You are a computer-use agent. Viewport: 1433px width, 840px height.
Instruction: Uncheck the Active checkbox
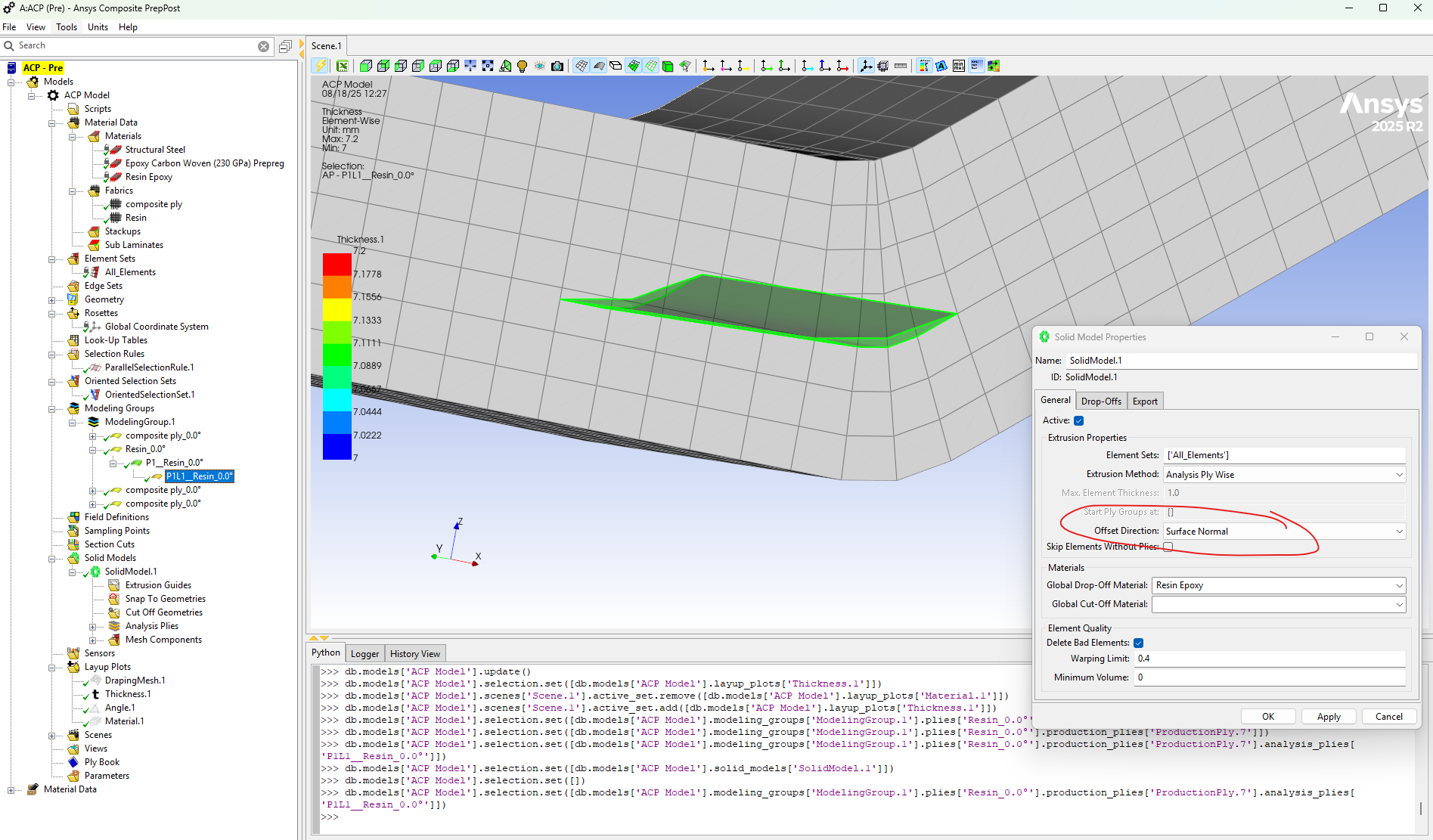(x=1079, y=420)
